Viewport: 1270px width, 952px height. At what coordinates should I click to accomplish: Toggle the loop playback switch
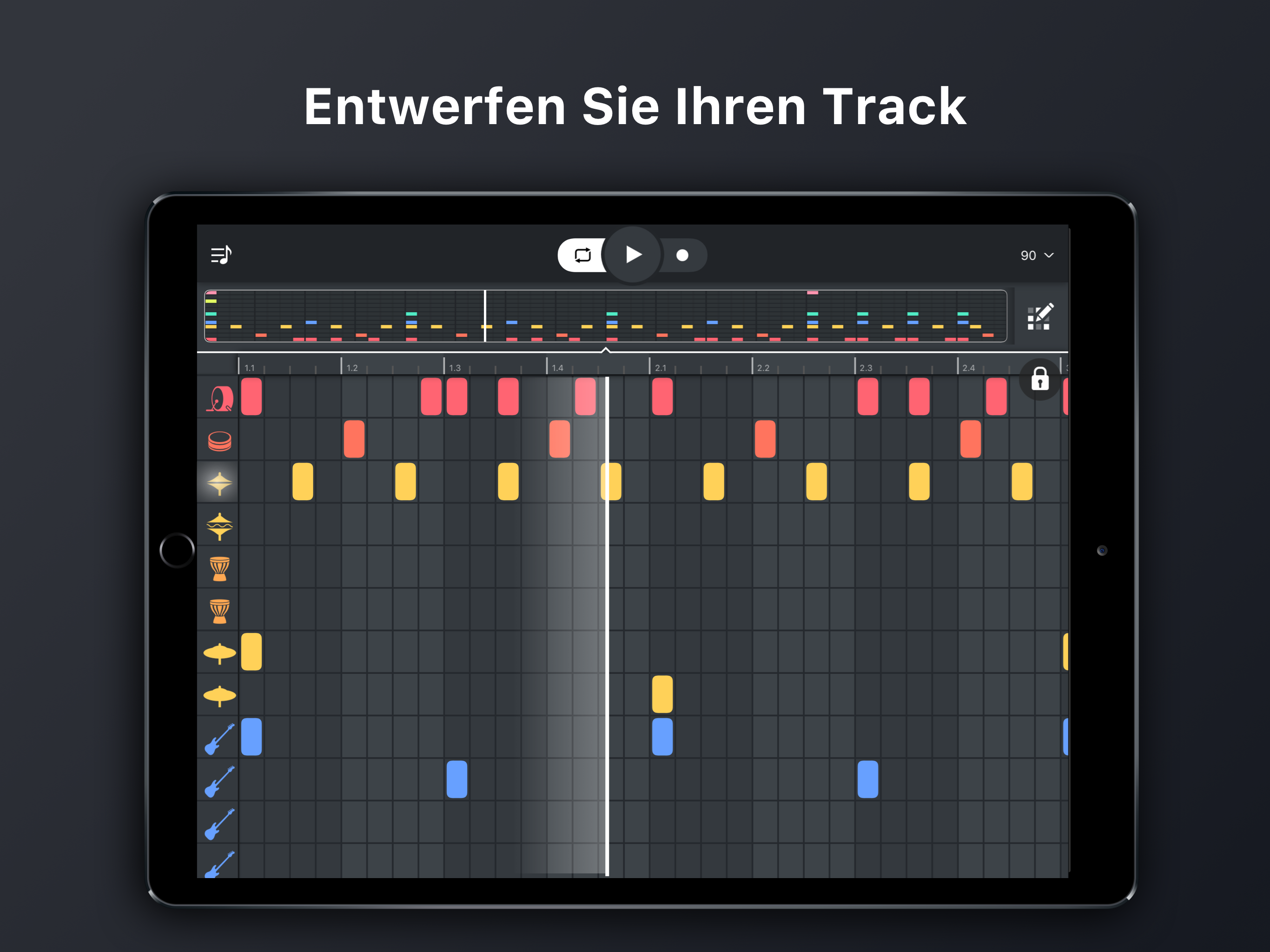(x=582, y=255)
